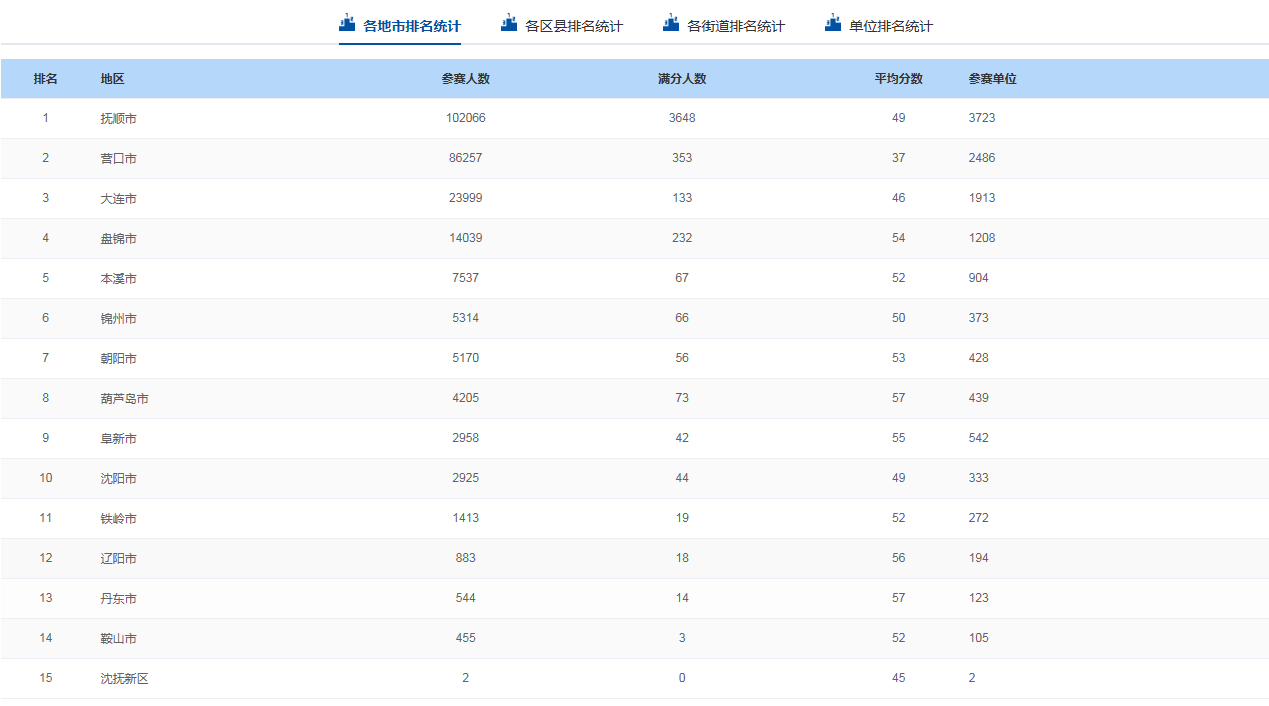
Task: Click participant count 1413 for 铁岭市
Action: point(466,518)
